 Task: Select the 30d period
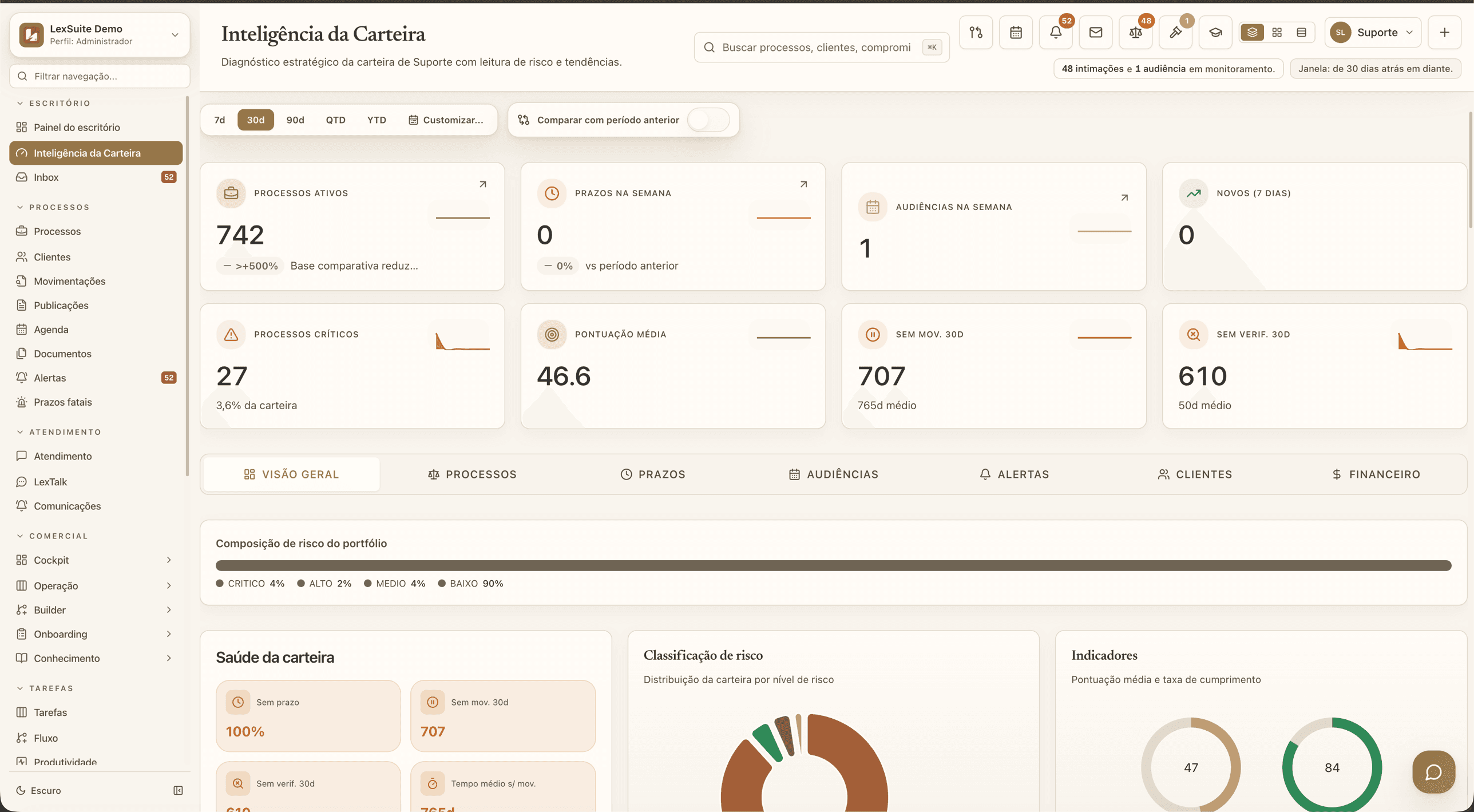pos(255,120)
